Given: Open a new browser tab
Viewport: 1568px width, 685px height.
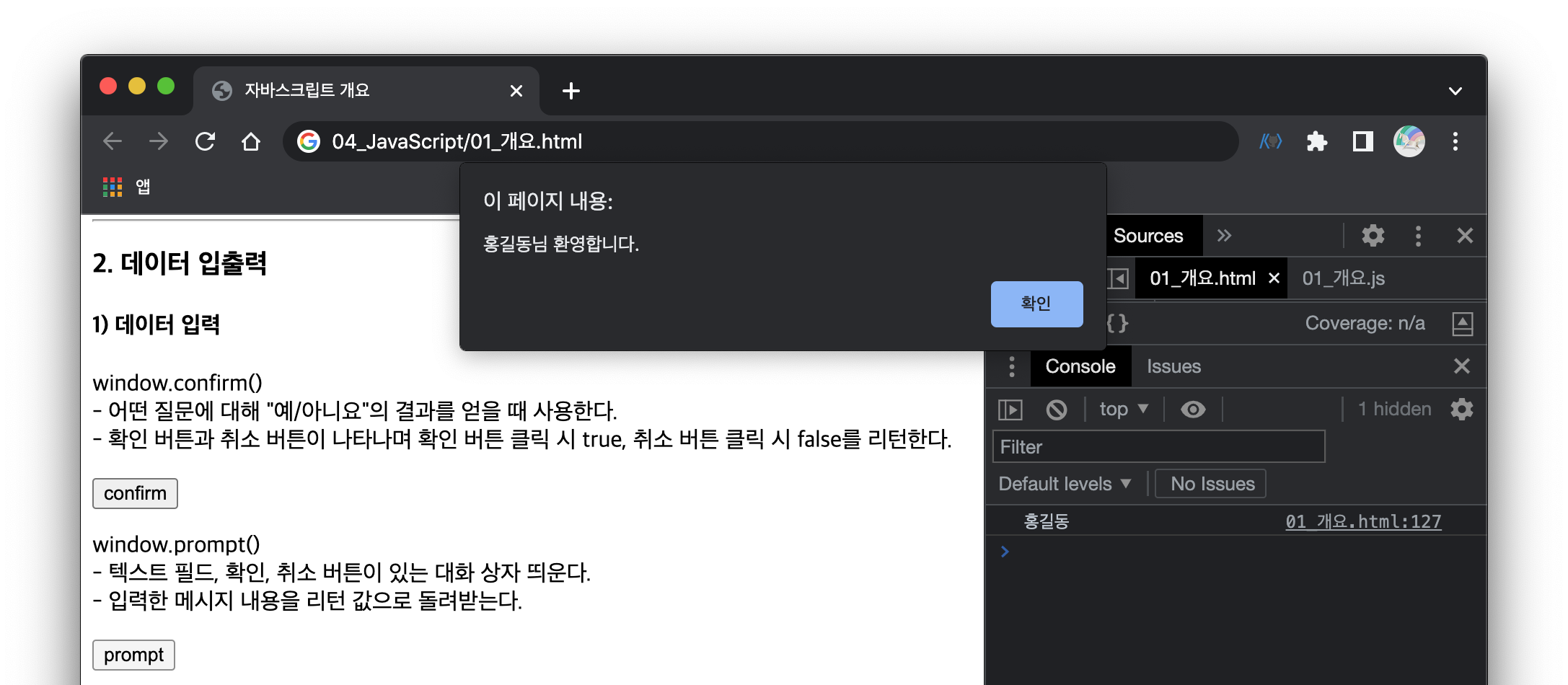Looking at the screenshot, I should click(x=571, y=91).
